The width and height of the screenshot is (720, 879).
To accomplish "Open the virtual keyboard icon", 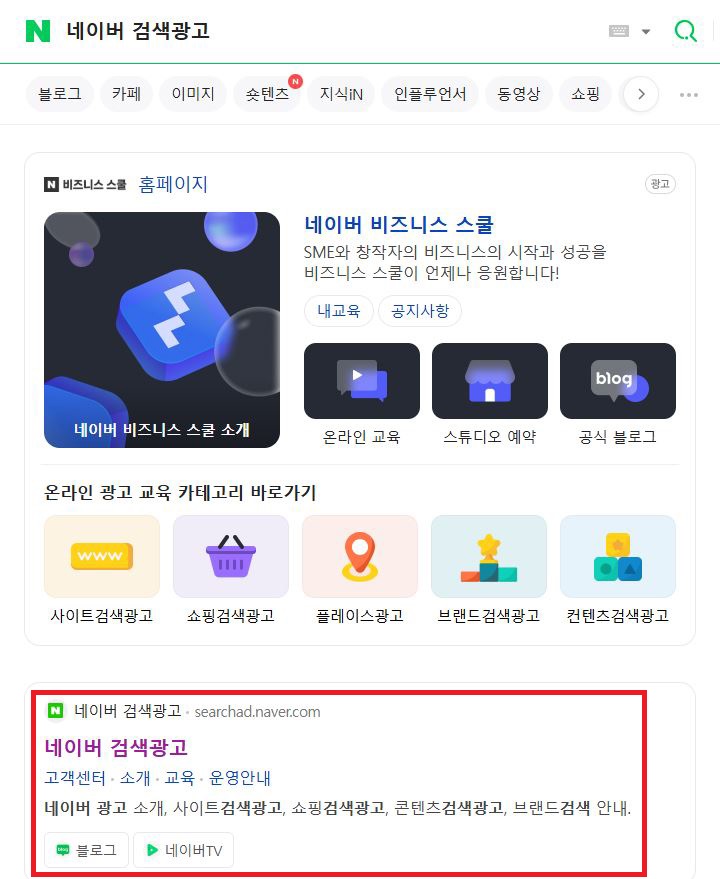I will [x=619, y=31].
